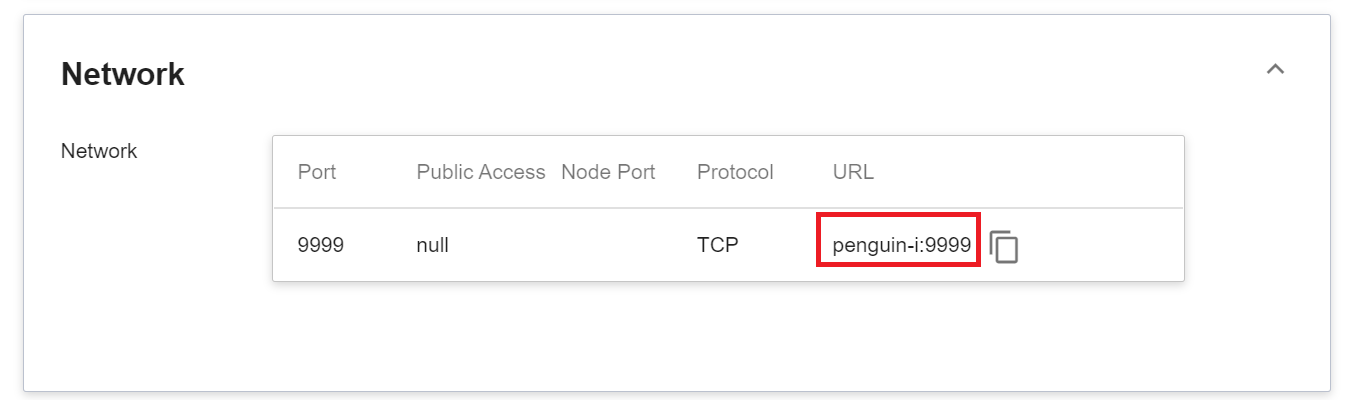Click empty row space right of the copy icon
Image resolution: width=1358 pixels, height=400 pixels.
point(1100,245)
